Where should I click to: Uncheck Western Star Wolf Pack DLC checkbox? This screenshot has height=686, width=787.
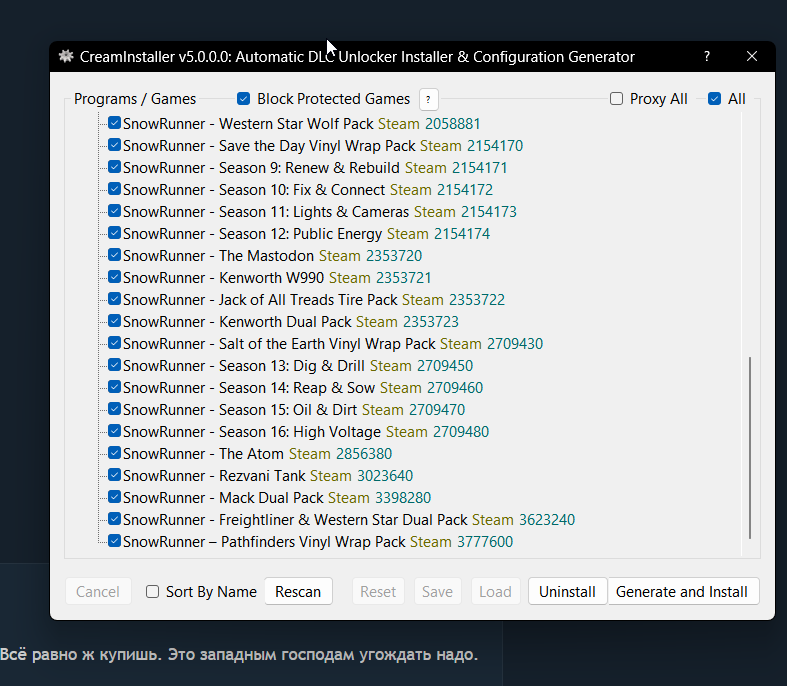point(114,123)
